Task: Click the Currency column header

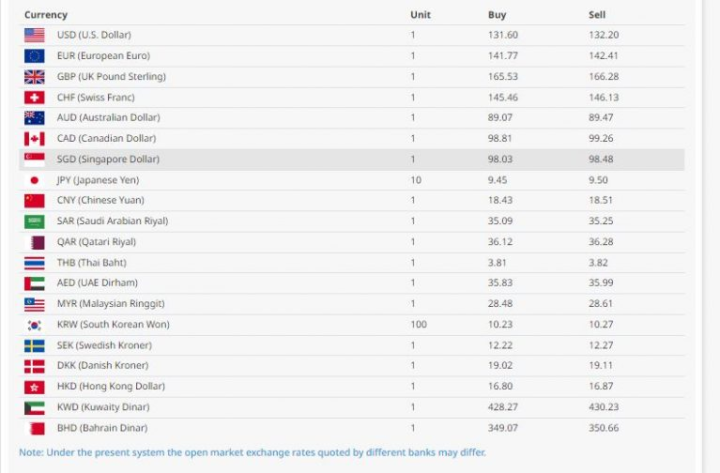Action: click(x=46, y=15)
